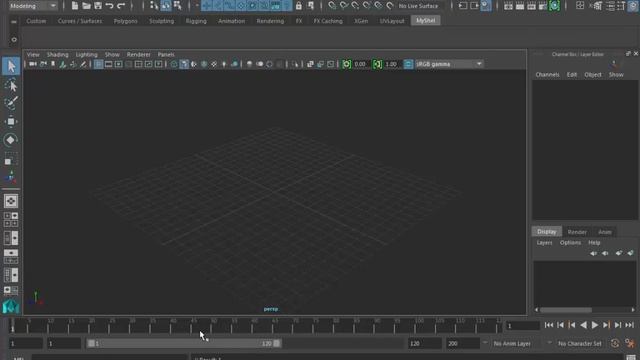The height and width of the screenshot is (360, 640).
Task: Activate the Scale tool
Action: click(11, 160)
